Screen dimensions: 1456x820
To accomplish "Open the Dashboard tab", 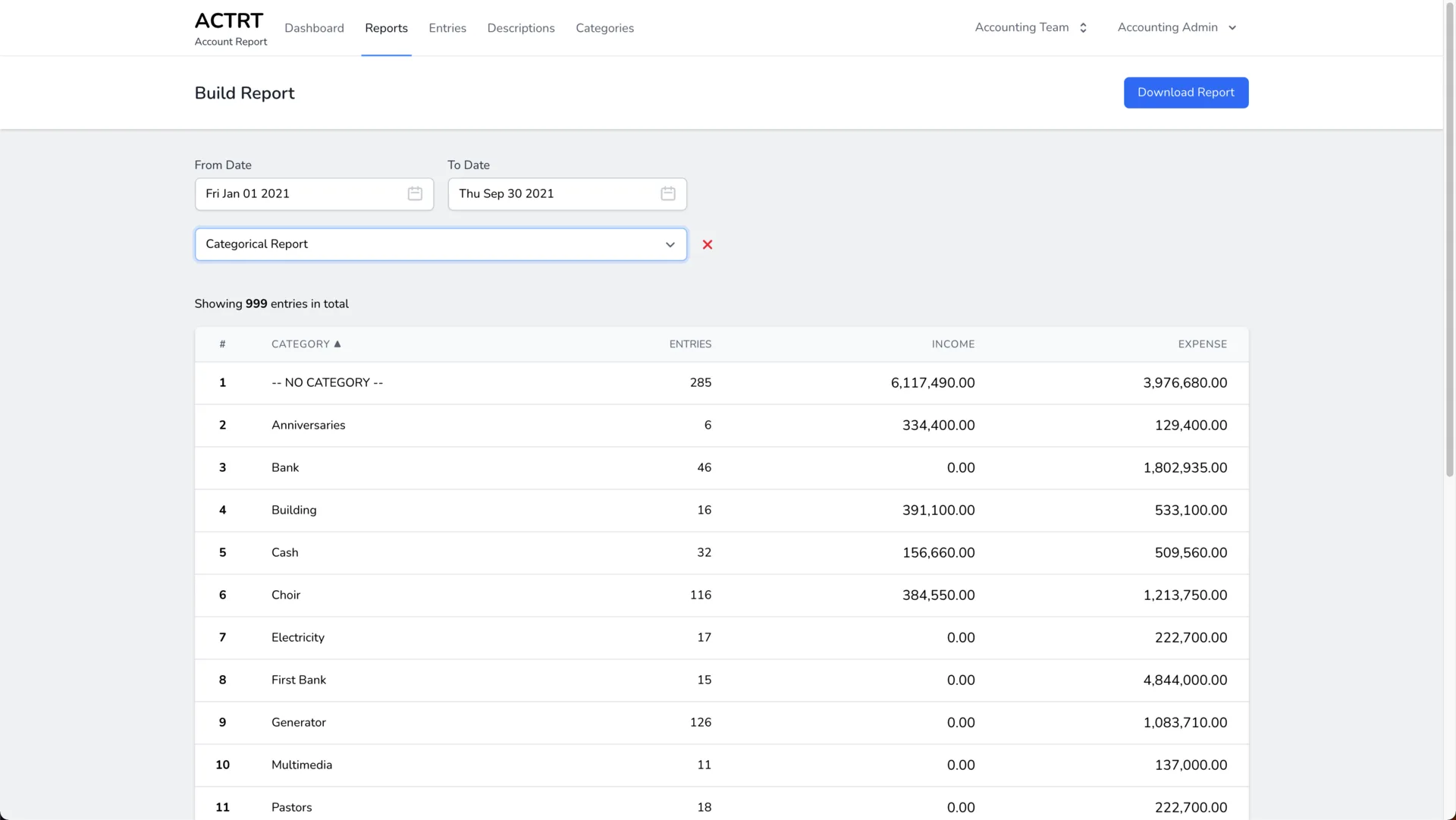I will (314, 28).
